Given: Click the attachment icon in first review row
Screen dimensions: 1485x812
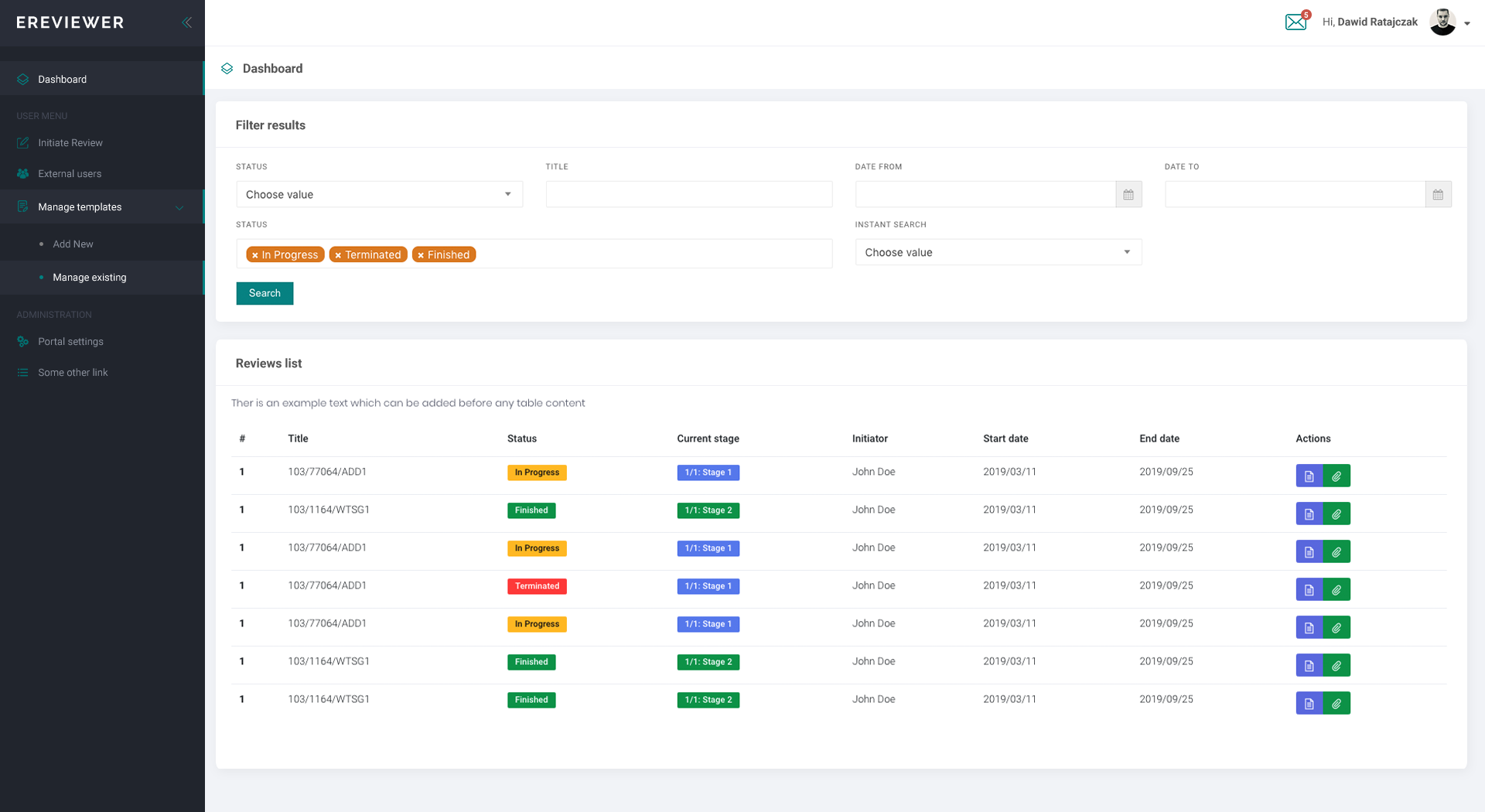Looking at the screenshot, I should pyautogui.click(x=1336, y=476).
